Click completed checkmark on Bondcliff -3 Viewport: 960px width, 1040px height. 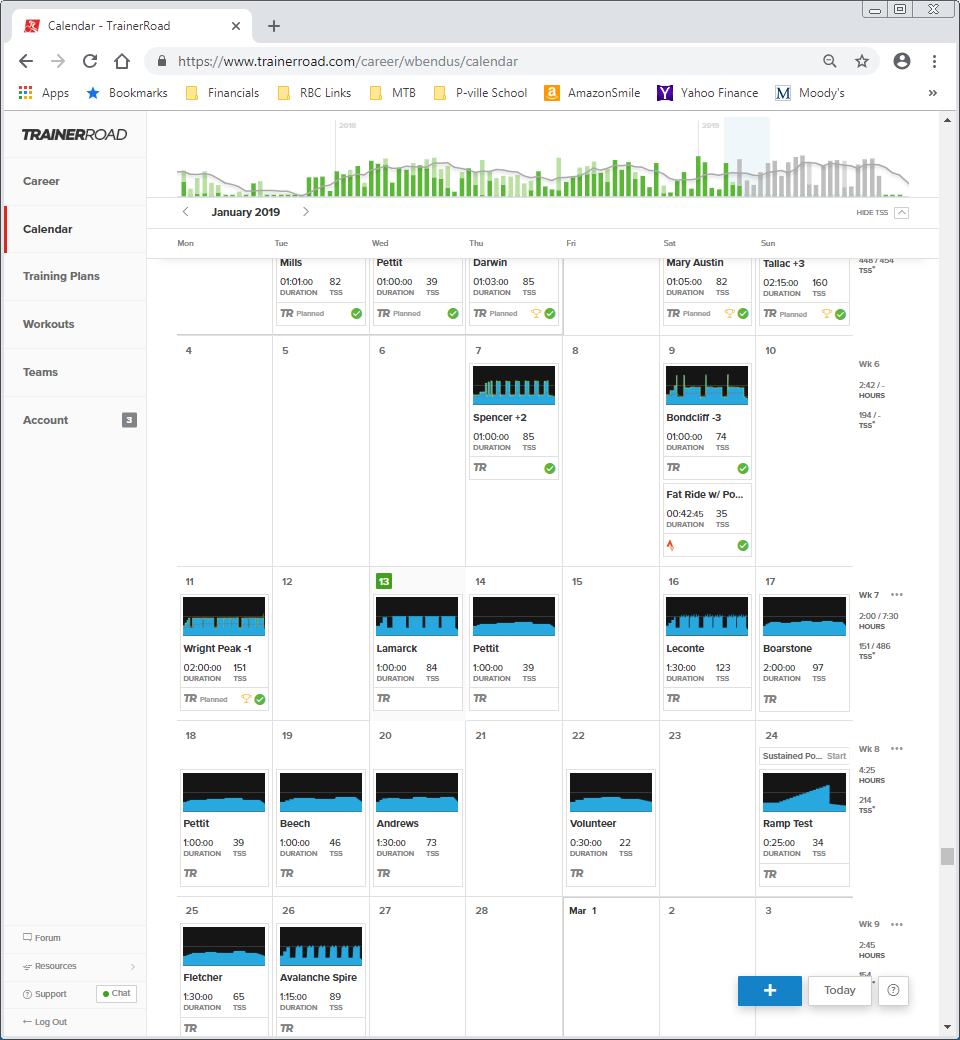743,468
